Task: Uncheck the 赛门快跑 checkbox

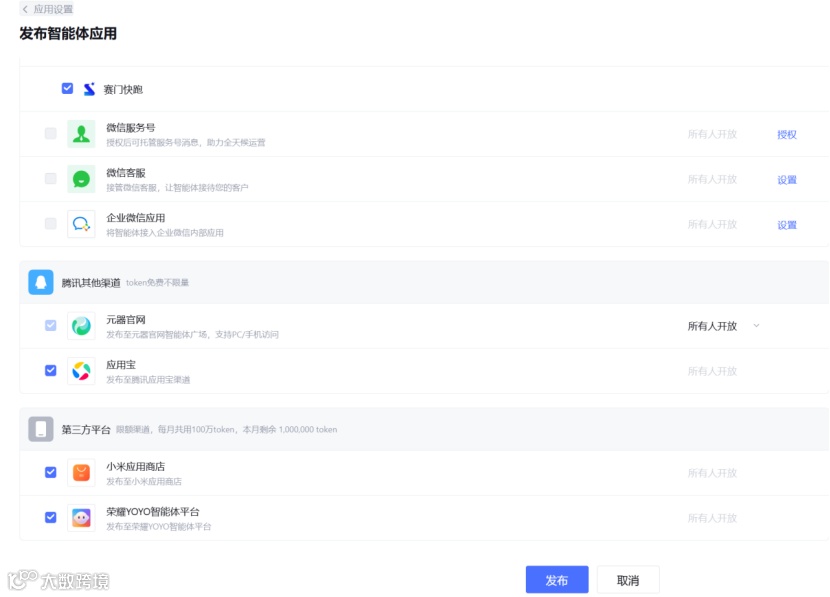Action: tap(67, 88)
